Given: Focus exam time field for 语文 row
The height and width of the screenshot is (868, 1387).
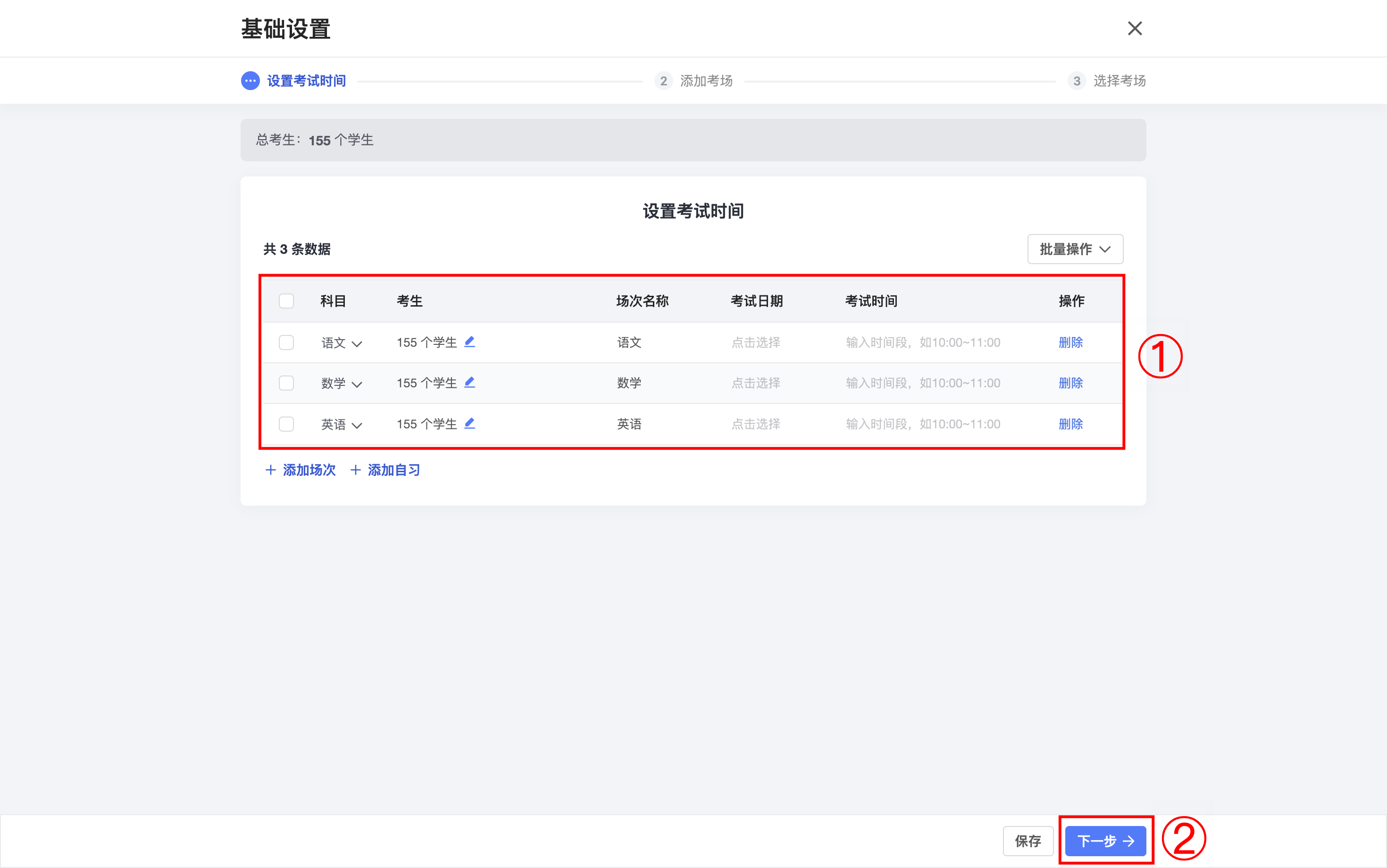Looking at the screenshot, I should (x=923, y=342).
